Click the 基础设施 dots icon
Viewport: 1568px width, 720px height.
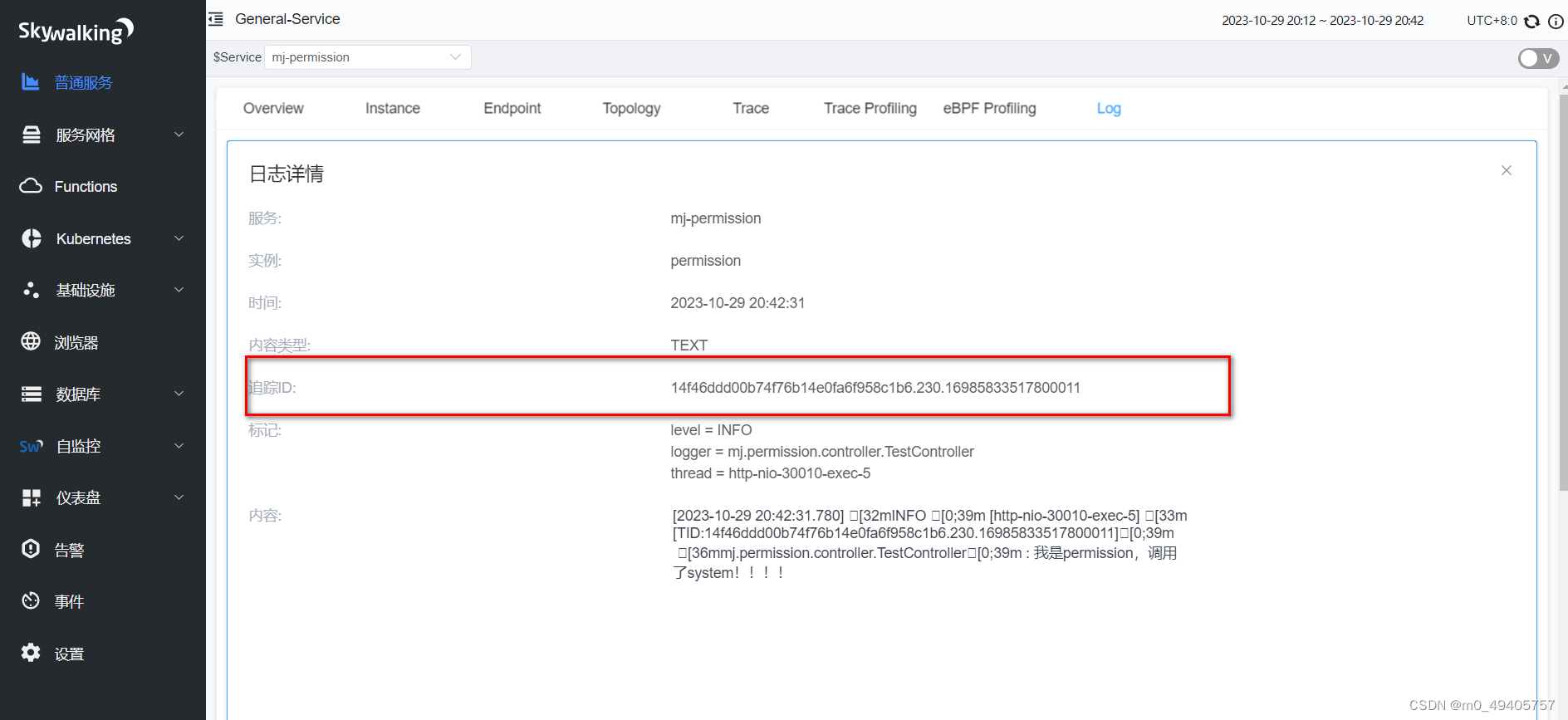pyautogui.click(x=32, y=290)
